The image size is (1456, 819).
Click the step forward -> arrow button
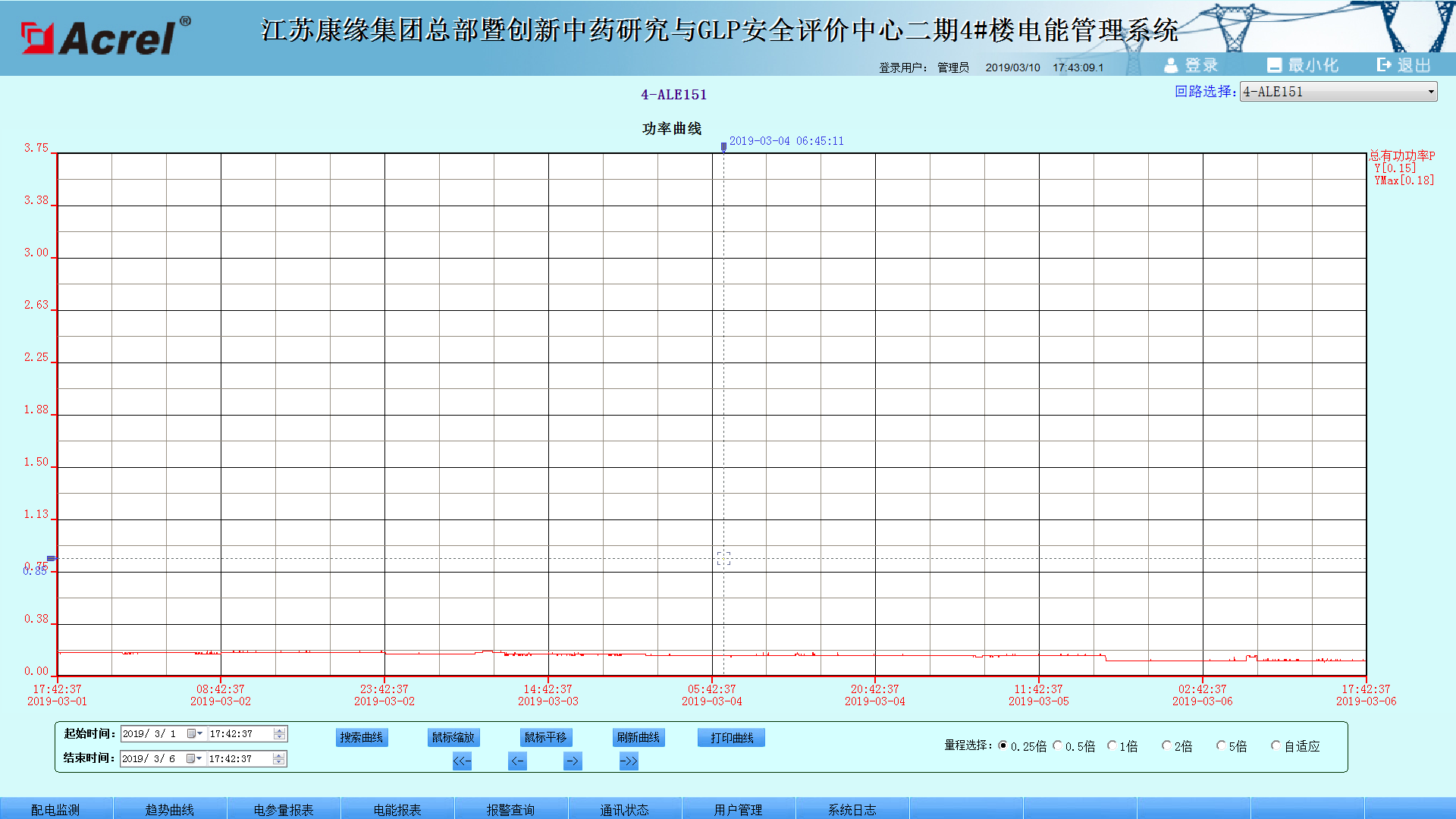tap(573, 761)
